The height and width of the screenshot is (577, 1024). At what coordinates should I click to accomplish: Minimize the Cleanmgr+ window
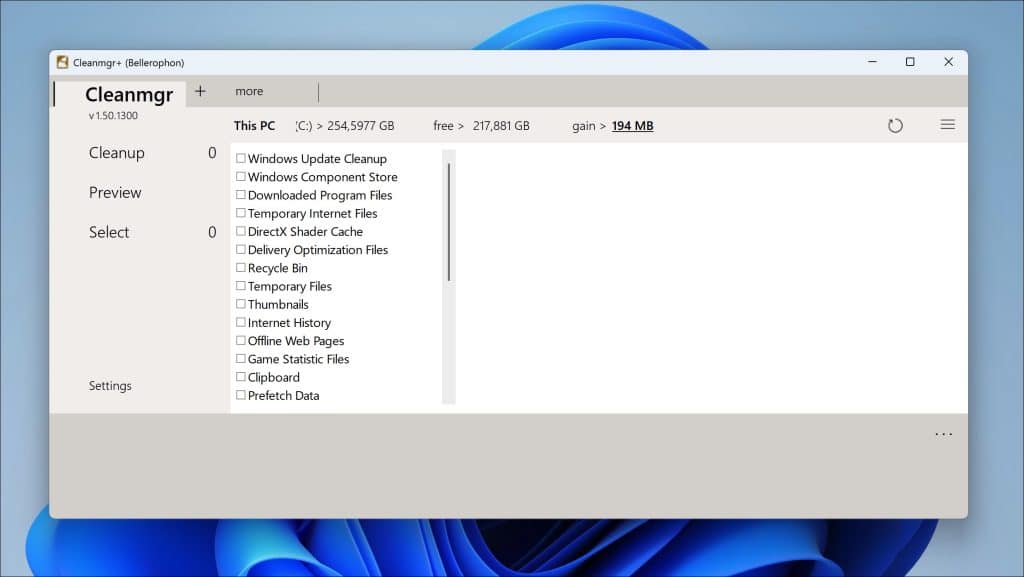point(871,62)
